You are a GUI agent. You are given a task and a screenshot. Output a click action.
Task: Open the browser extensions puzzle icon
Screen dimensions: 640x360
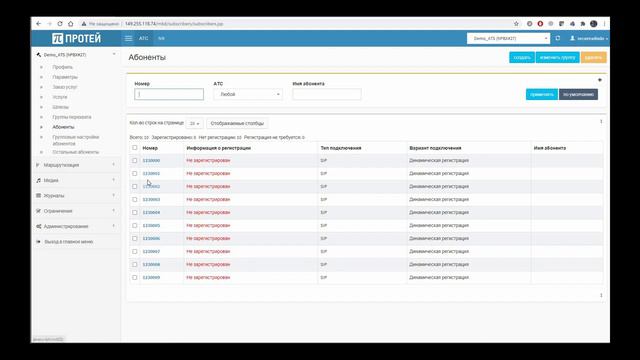583,24
